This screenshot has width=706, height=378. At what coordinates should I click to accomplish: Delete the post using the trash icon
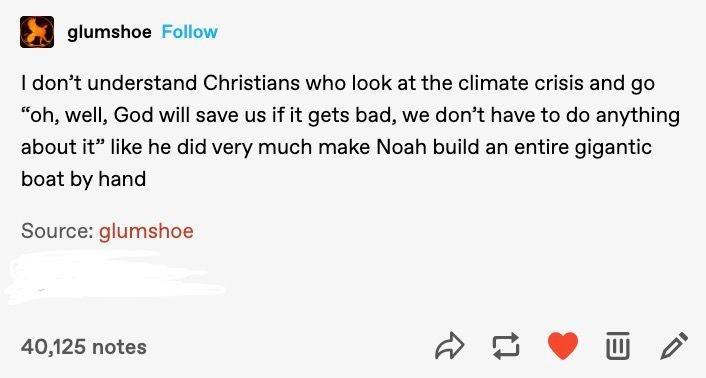click(618, 346)
